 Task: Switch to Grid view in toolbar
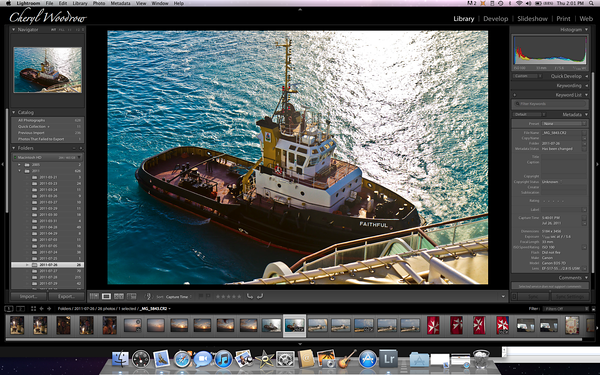click(x=94, y=296)
